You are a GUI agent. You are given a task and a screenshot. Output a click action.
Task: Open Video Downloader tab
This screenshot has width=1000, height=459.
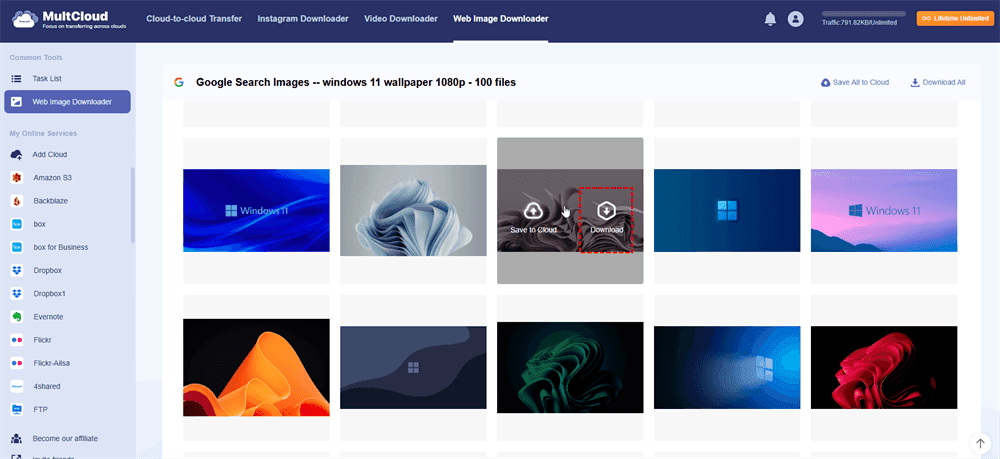401,19
